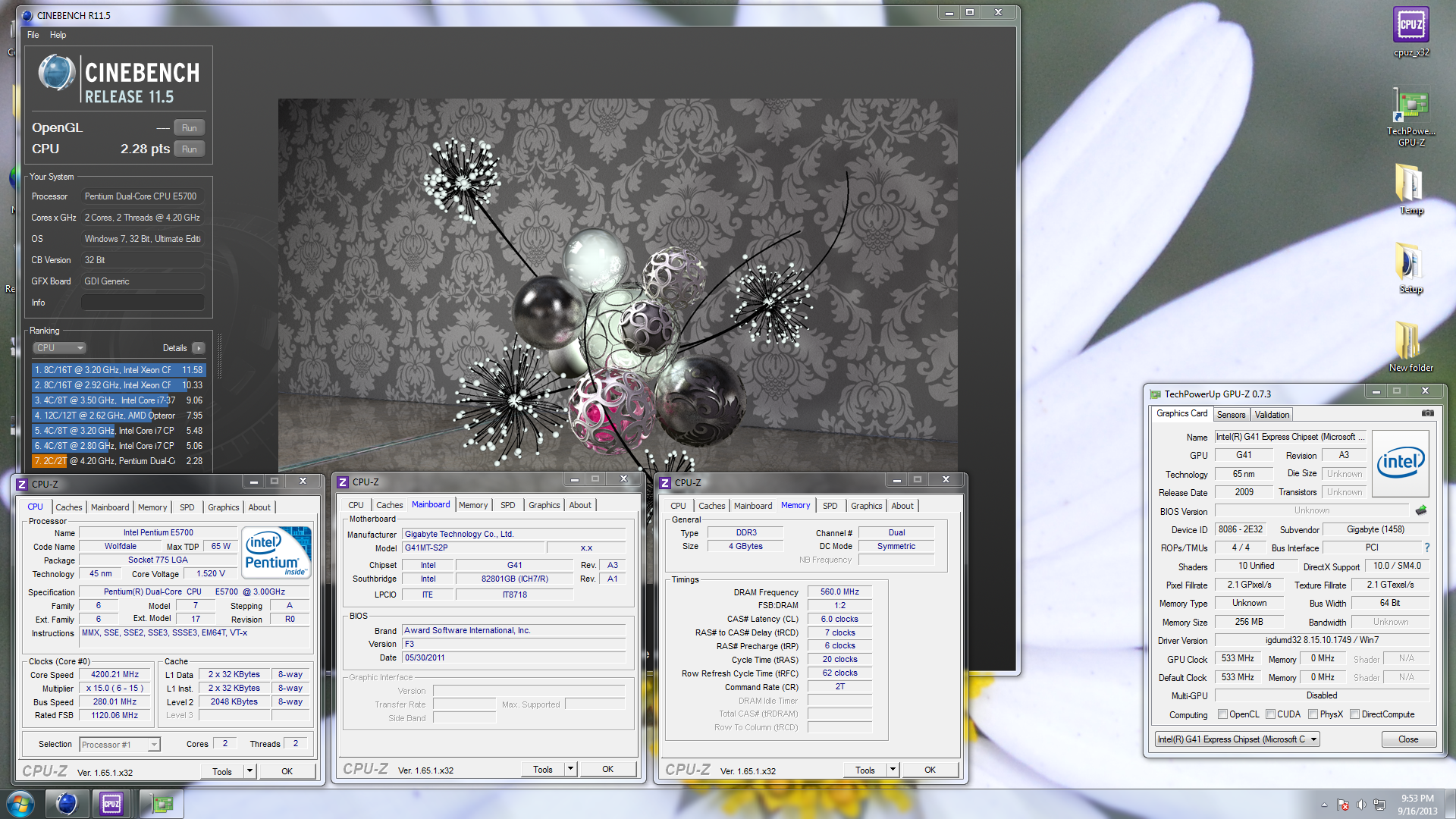Select the GPU-Z taskbar button
The width and height of the screenshot is (1456, 819).
[x=162, y=804]
